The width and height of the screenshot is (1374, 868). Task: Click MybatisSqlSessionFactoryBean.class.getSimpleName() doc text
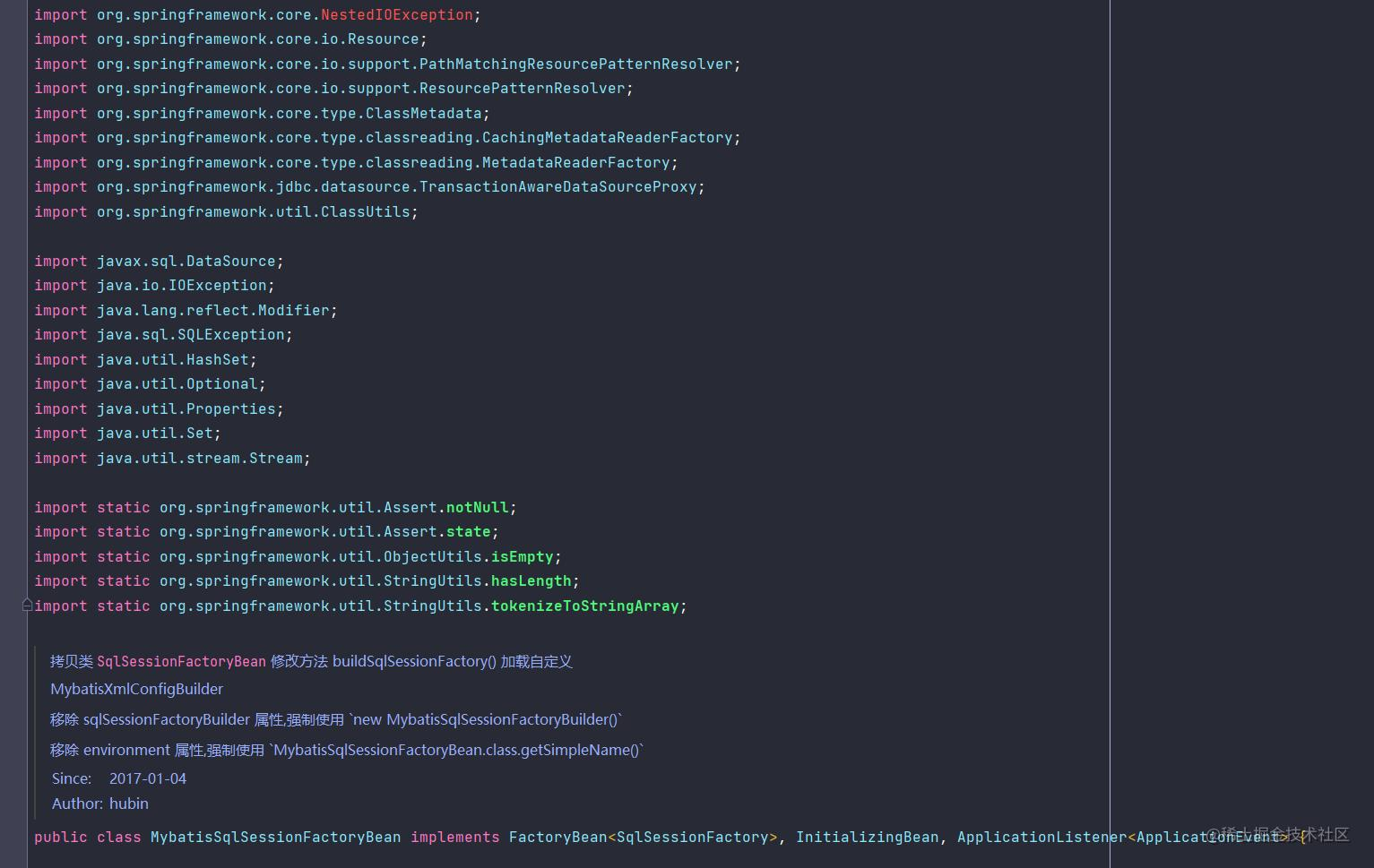[456, 751]
